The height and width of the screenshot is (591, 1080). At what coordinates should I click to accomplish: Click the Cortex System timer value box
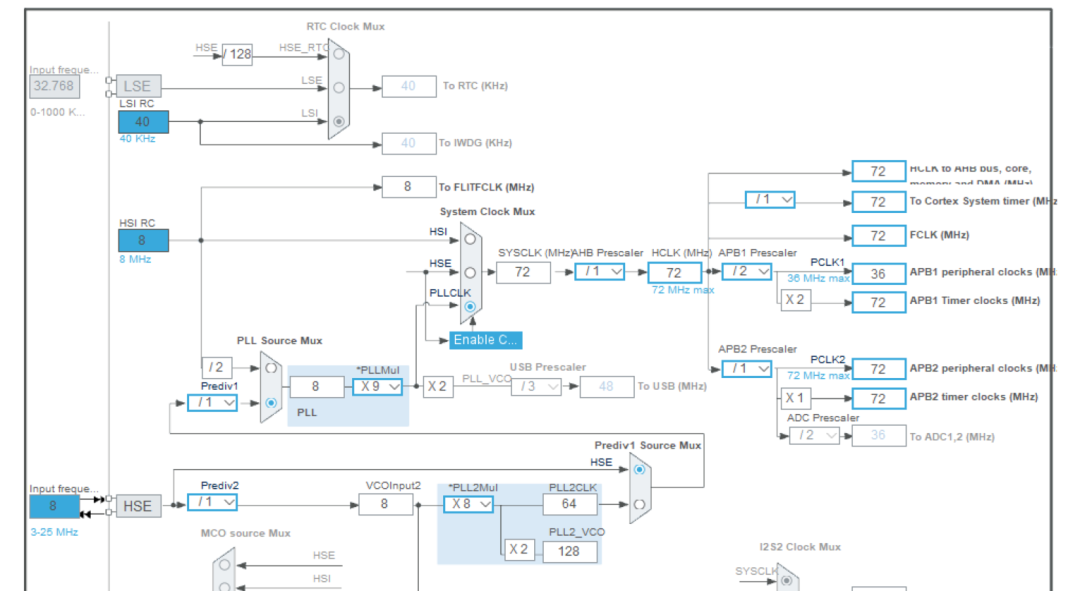coord(878,202)
